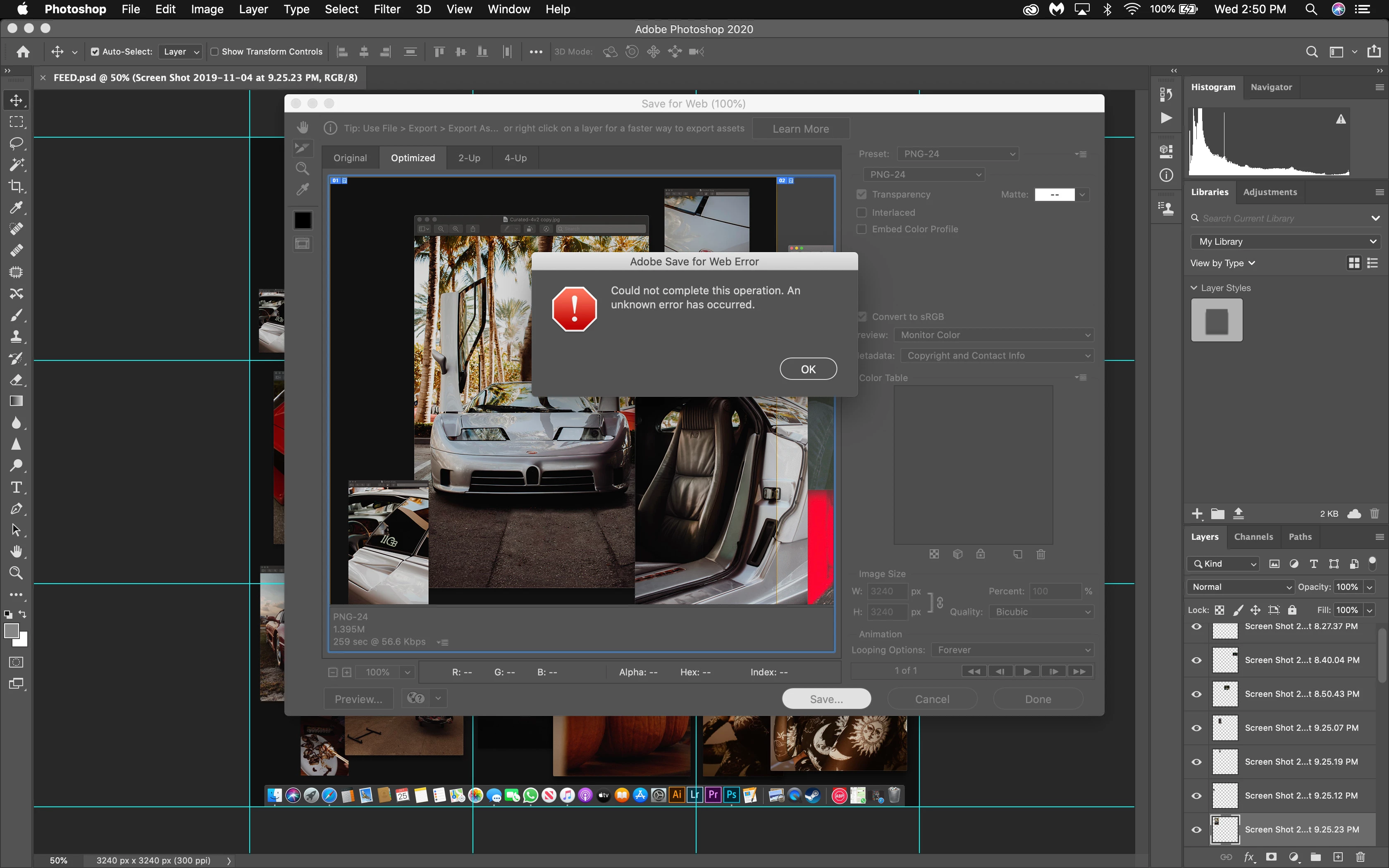Enable Show Transform Controls checkbox
1389x868 pixels.
(x=215, y=52)
